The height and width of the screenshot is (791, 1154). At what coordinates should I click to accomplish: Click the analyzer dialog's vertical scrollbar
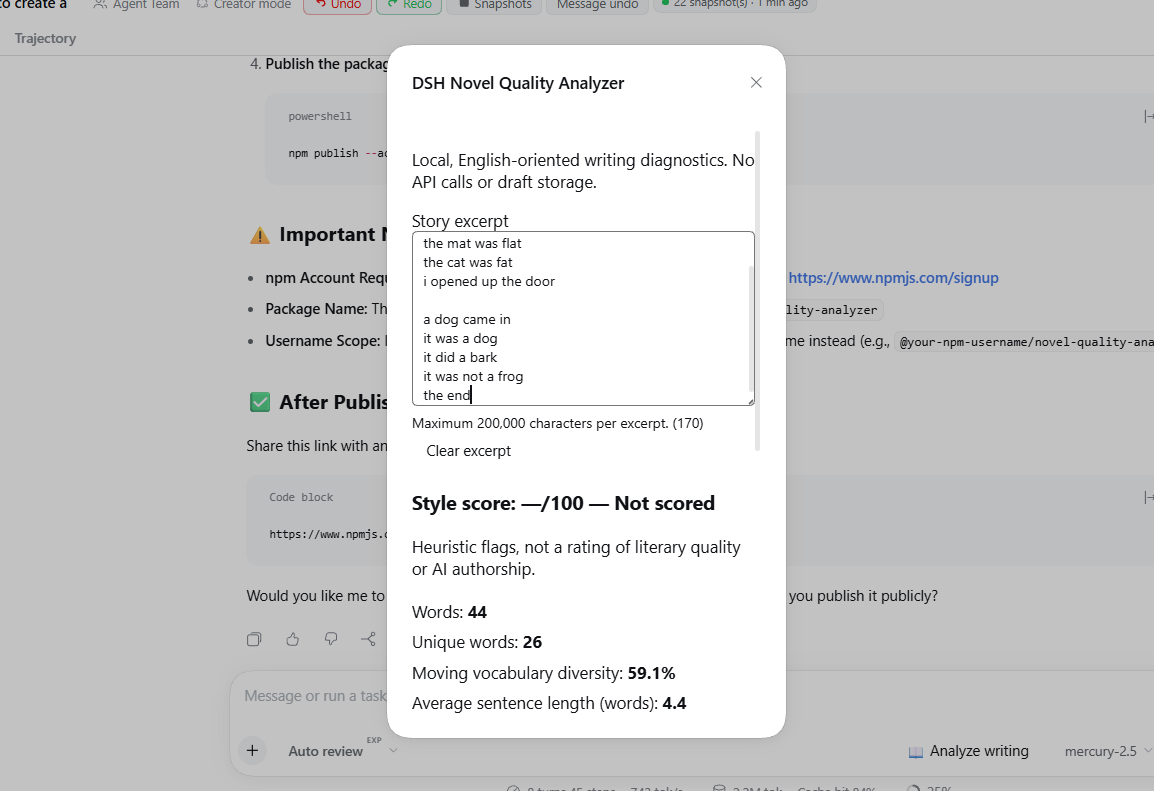(x=757, y=291)
